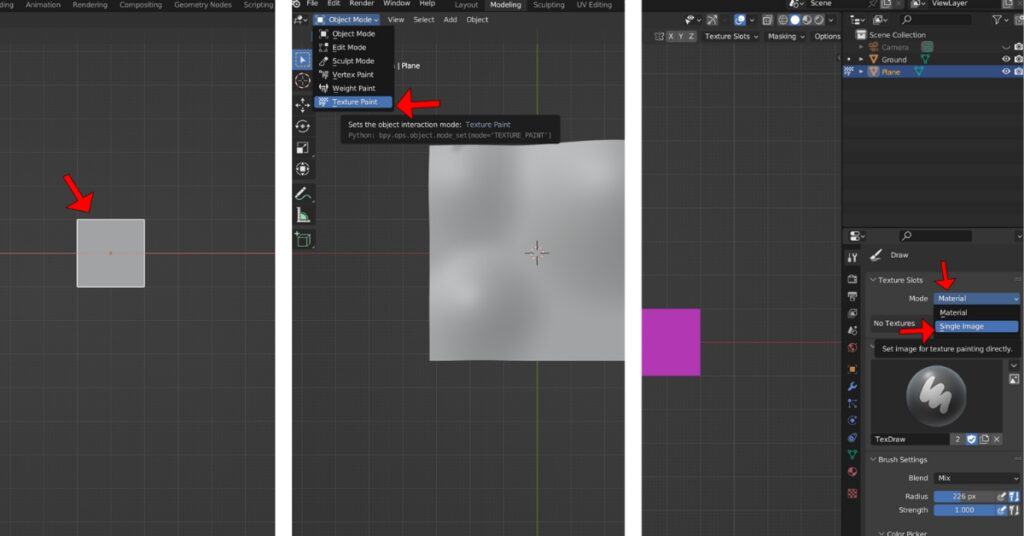
Task: Open the World properties tab
Action: pyautogui.click(x=852, y=347)
